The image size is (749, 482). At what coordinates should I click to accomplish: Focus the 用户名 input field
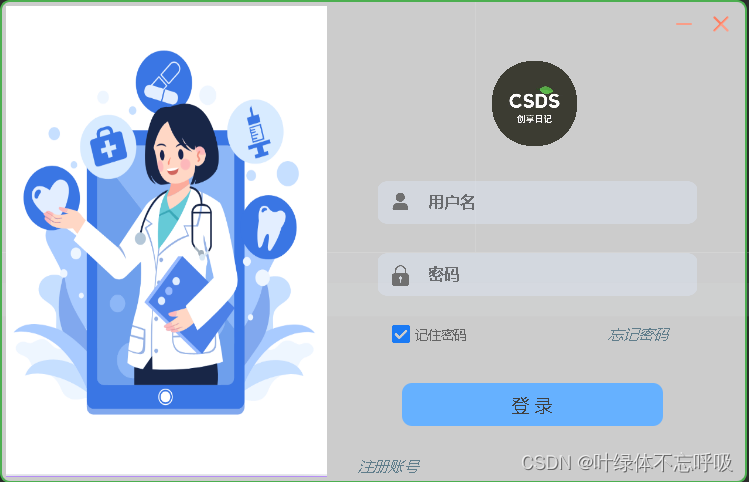(537, 202)
